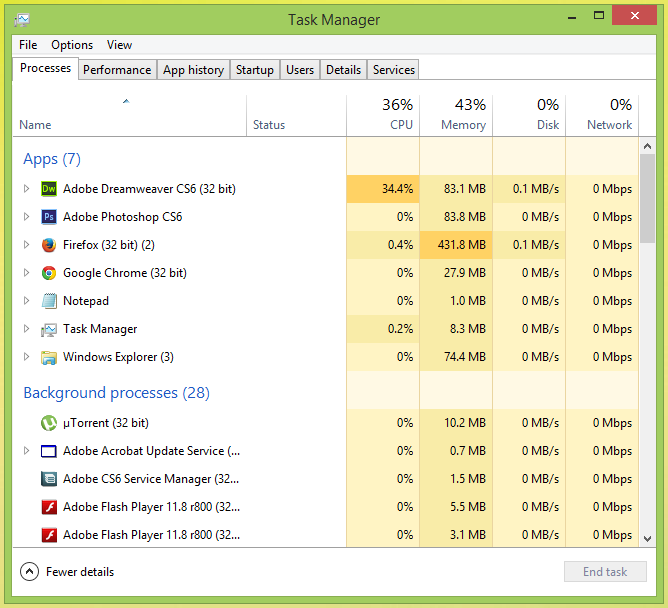Expand the Adobe Photoshop CS6 process
Screen dimensions: 668x608
[26, 217]
